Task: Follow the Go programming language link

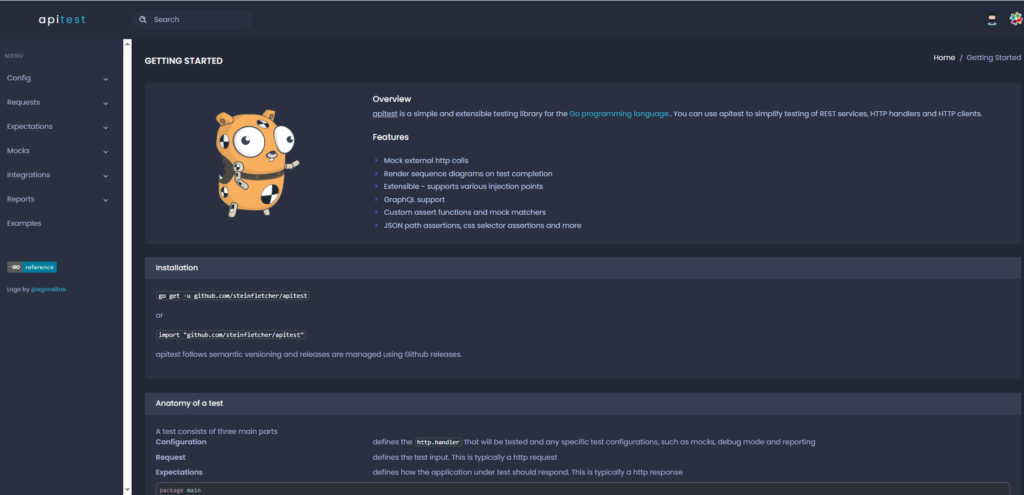Action: pos(620,114)
